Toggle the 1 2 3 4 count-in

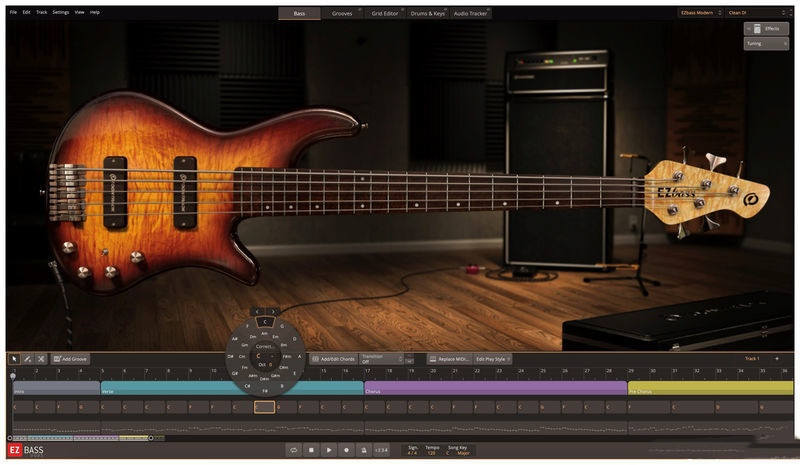point(381,450)
